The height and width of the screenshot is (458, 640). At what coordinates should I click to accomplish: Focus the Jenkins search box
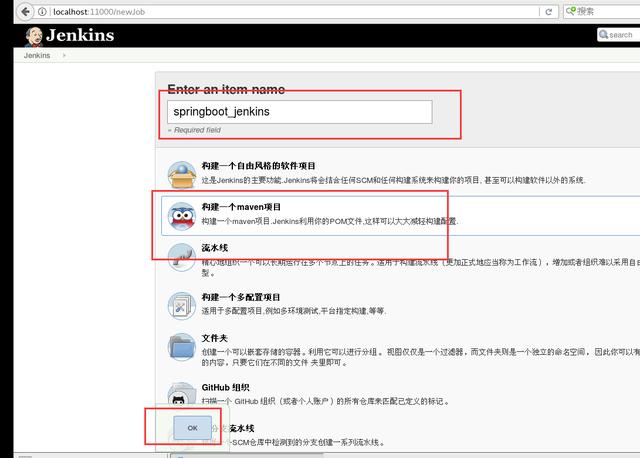click(618, 35)
